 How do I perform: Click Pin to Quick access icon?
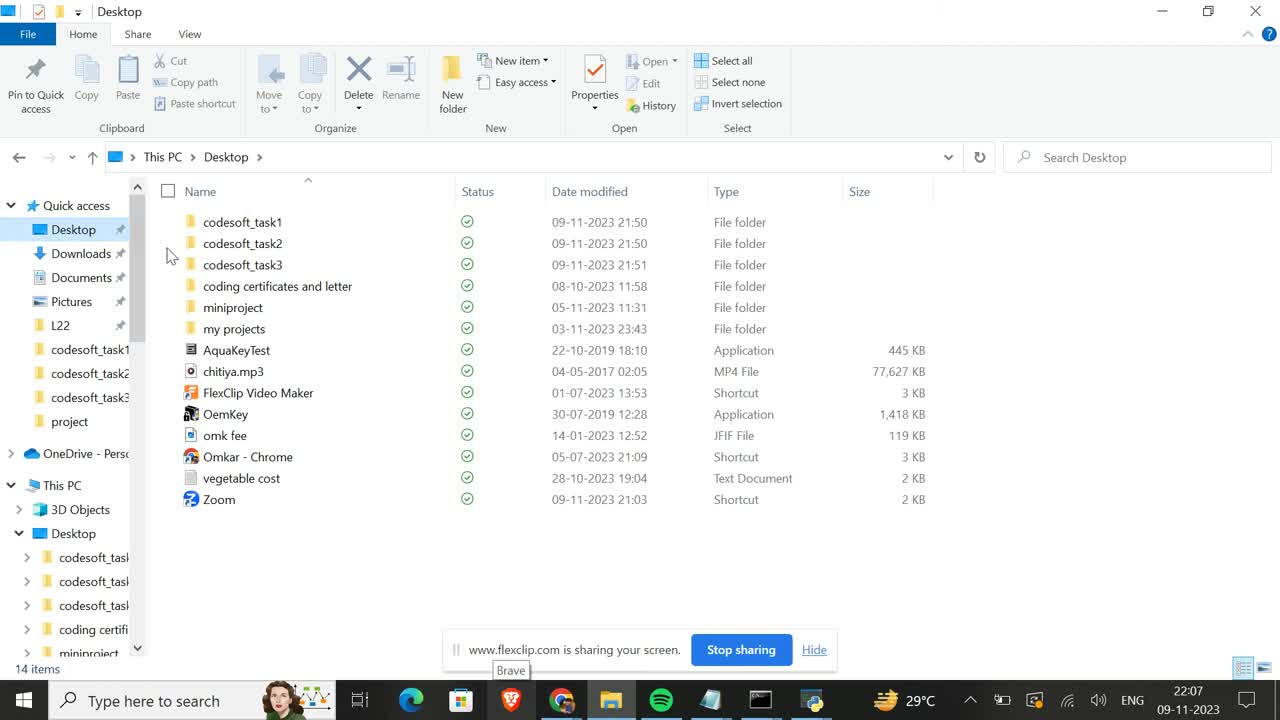(36, 70)
